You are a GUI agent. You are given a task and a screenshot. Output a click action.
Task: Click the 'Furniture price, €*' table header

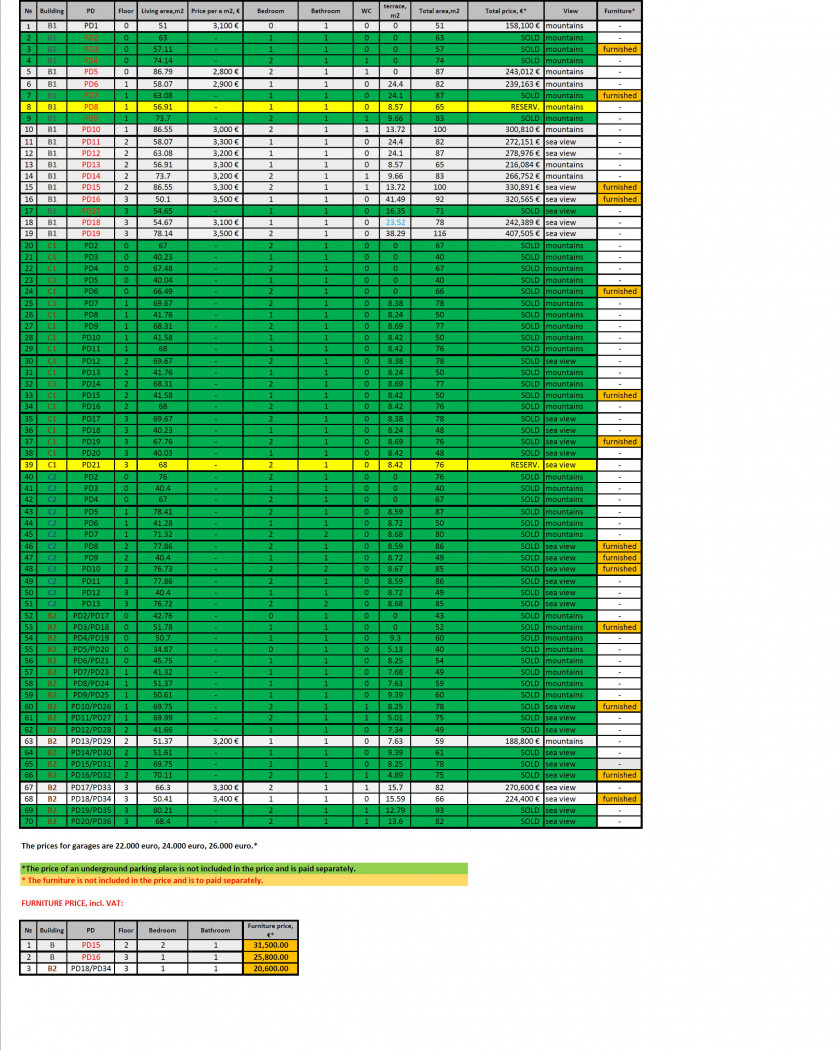pyautogui.click(x=271, y=930)
